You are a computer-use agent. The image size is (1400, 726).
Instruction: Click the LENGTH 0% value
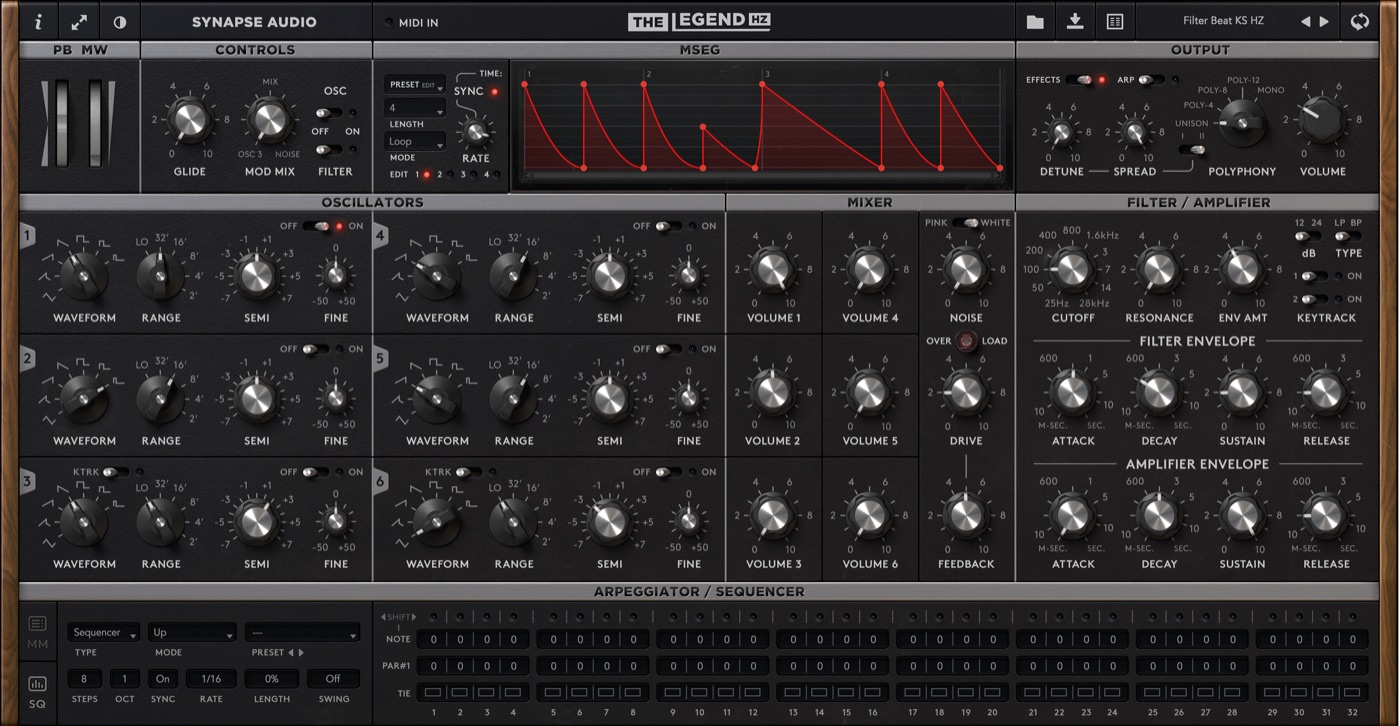272,679
